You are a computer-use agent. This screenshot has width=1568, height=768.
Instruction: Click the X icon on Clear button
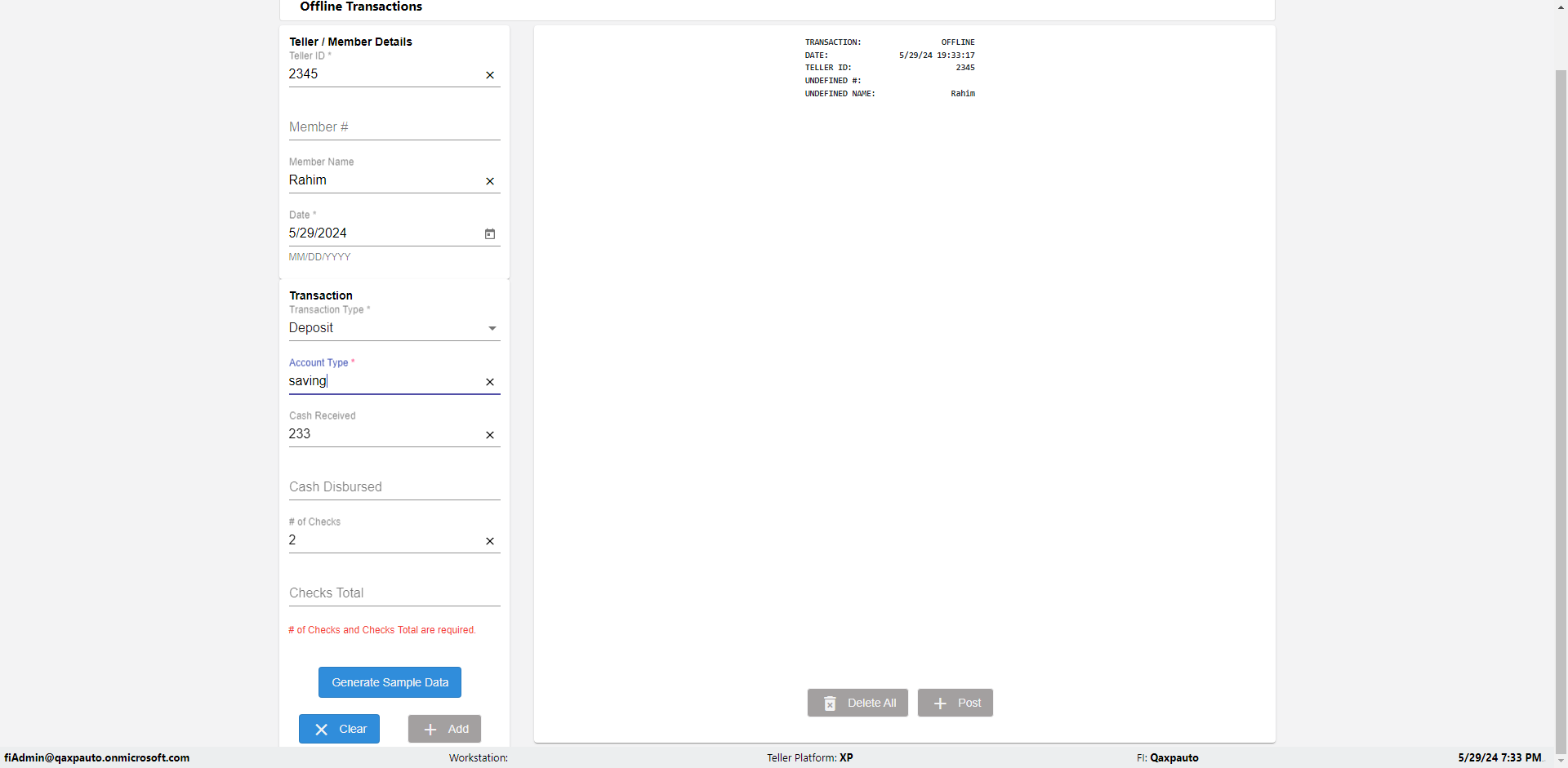[x=322, y=730]
